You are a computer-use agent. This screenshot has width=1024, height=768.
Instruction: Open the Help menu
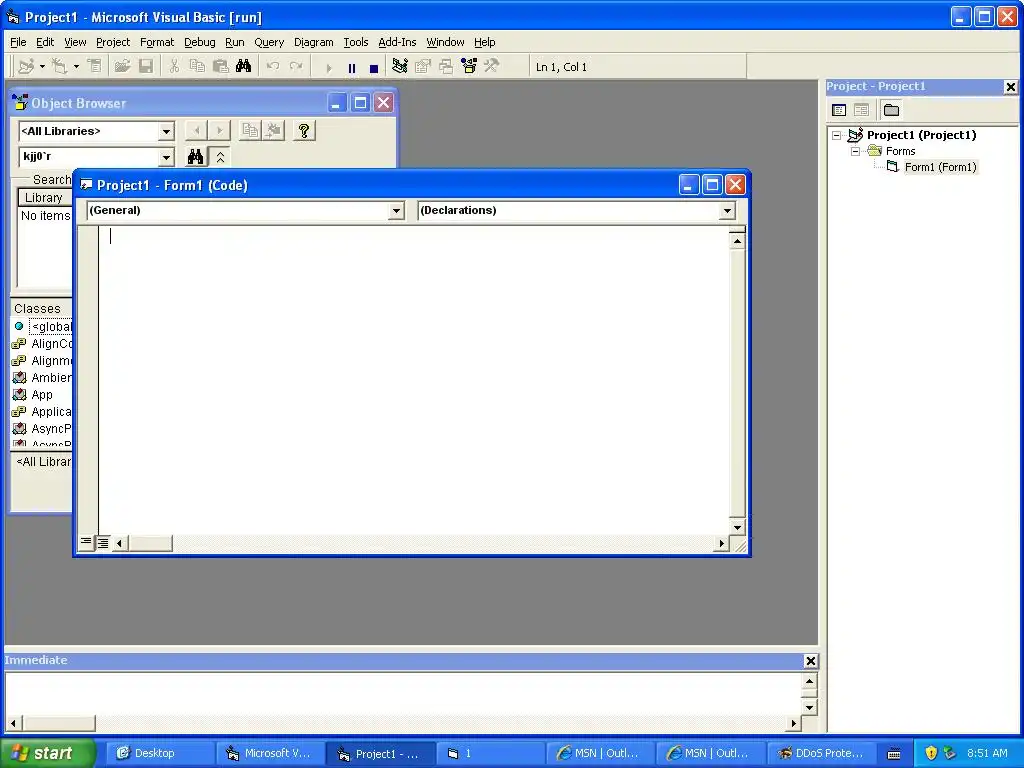(485, 42)
